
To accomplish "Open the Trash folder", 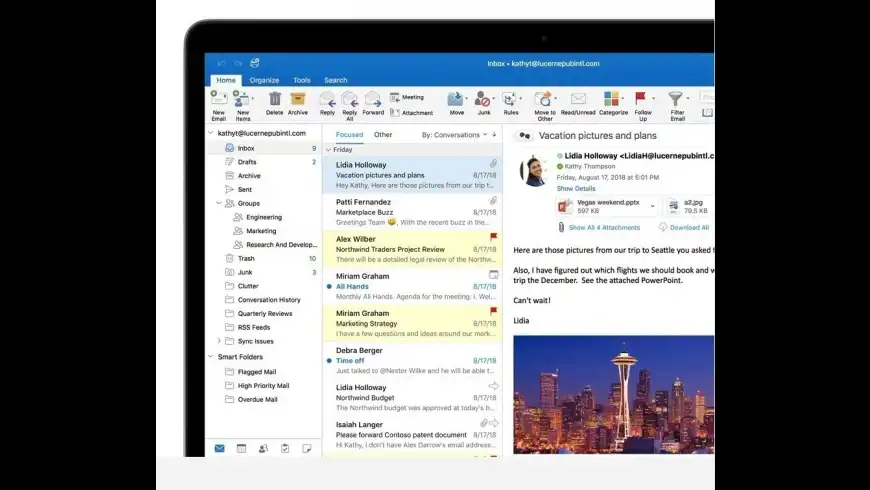I will (264, 259).
